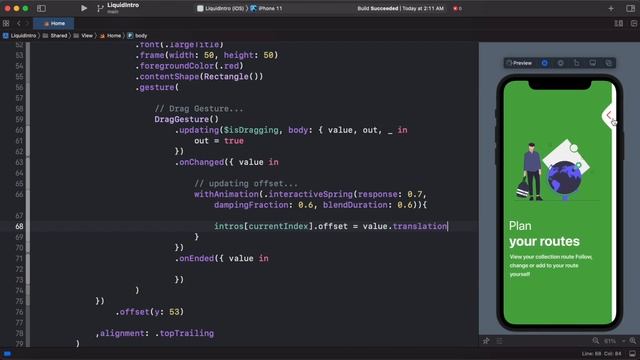Image resolution: width=640 pixels, height=360 pixels.
Task: Place cursor on DragGesture() code
Action: point(187,120)
